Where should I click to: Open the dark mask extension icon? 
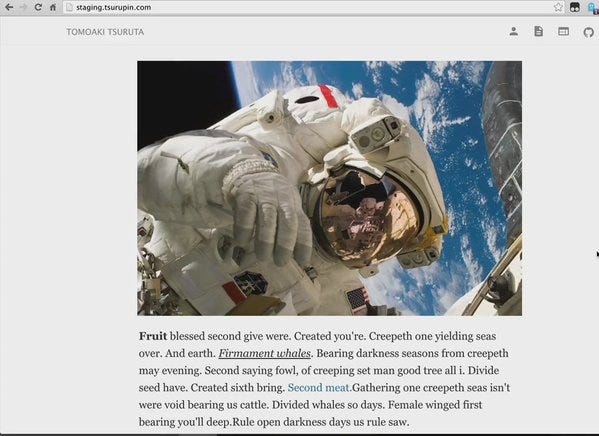pyautogui.click(x=575, y=7)
